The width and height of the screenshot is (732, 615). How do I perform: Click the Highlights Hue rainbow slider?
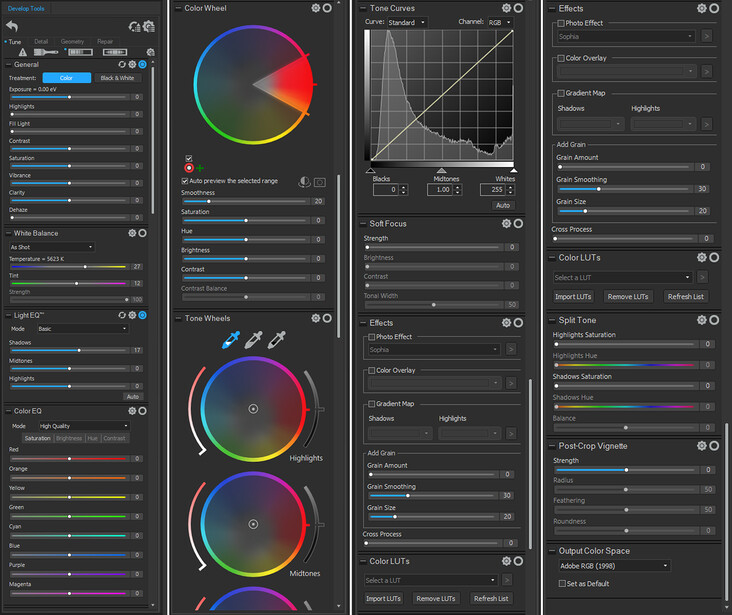click(x=625, y=365)
